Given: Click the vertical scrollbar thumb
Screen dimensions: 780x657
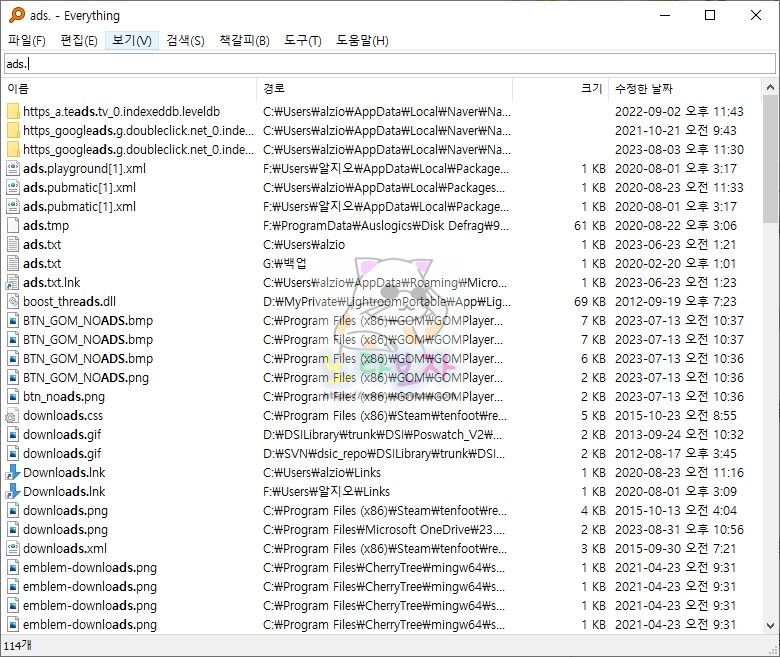Looking at the screenshot, I should [x=770, y=159].
